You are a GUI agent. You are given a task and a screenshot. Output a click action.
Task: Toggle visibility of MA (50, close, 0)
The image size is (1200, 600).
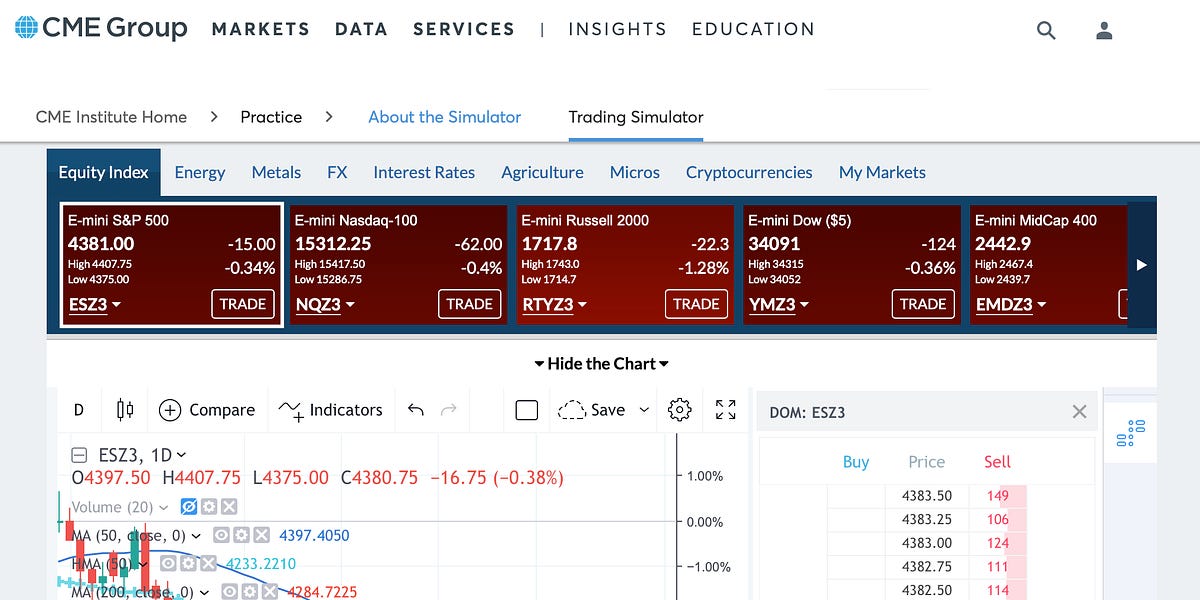(221, 536)
